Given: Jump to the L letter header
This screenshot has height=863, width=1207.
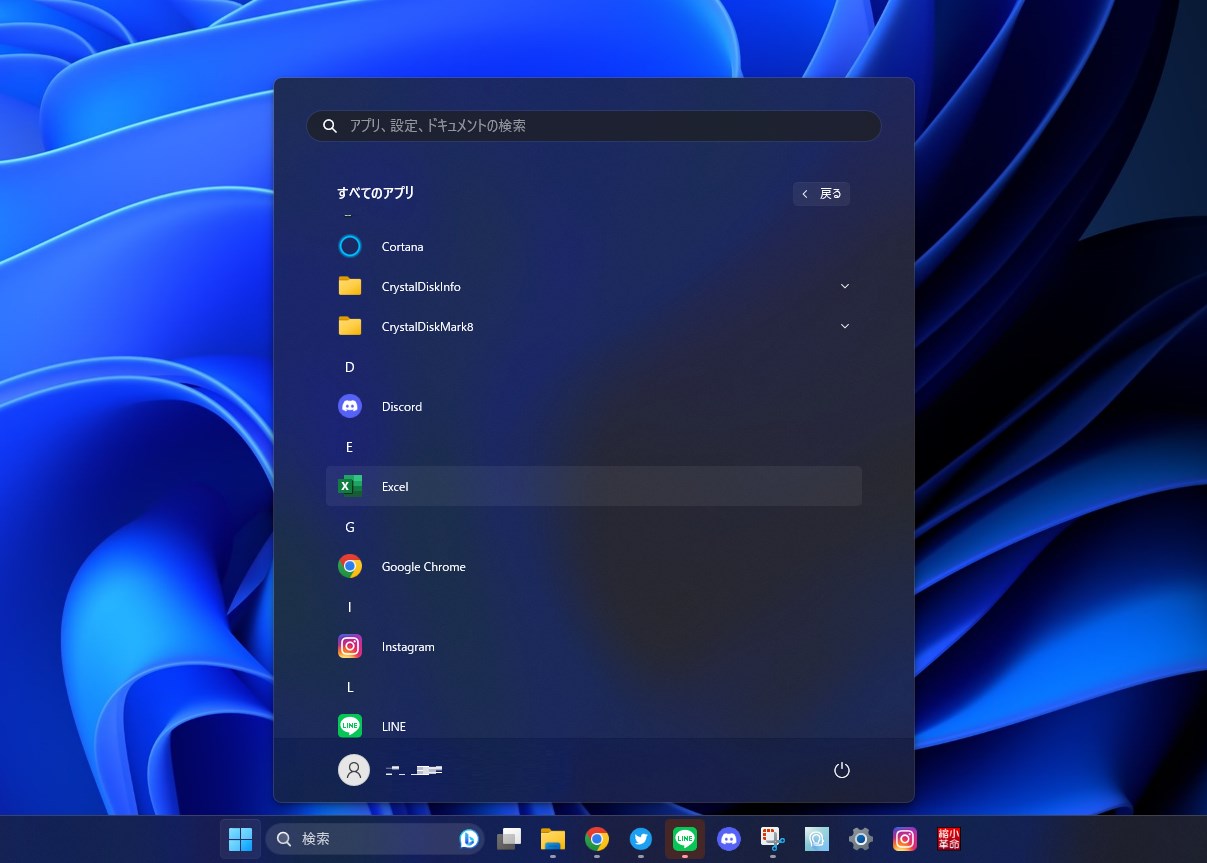Looking at the screenshot, I should point(350,687).
